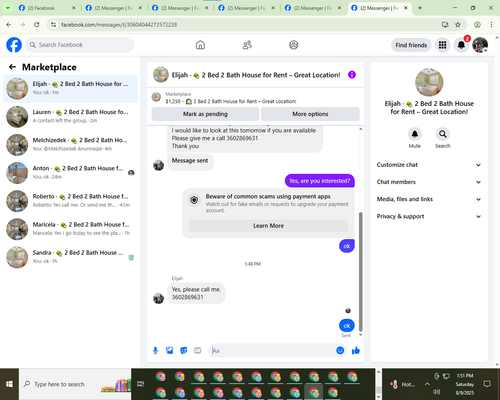This screenshot has width=500, height=400.
Task: Click Find friends button
Action: coord(411,45)
